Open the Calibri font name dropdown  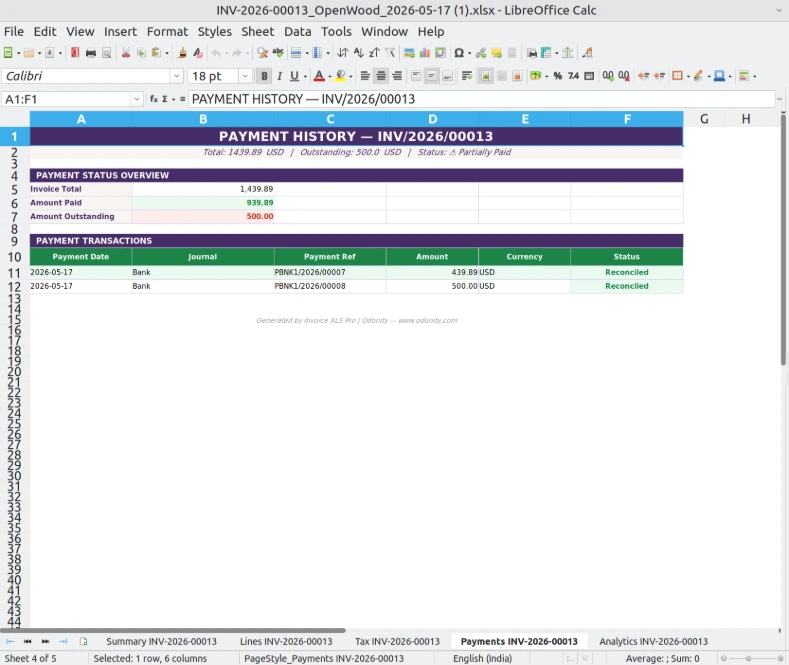(x=176, y=76)
